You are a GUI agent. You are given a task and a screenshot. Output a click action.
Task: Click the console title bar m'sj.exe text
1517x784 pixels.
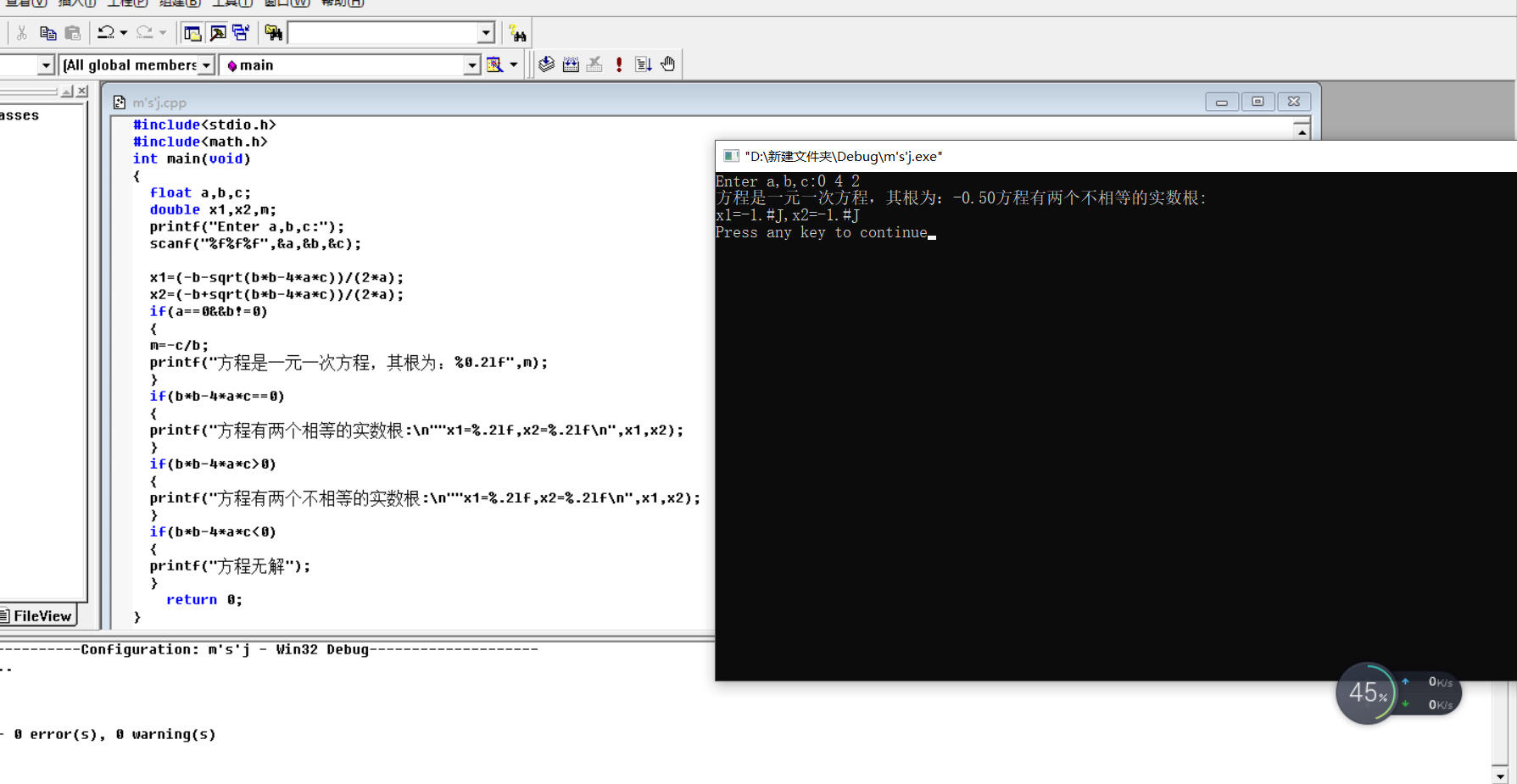pos(844,156)
